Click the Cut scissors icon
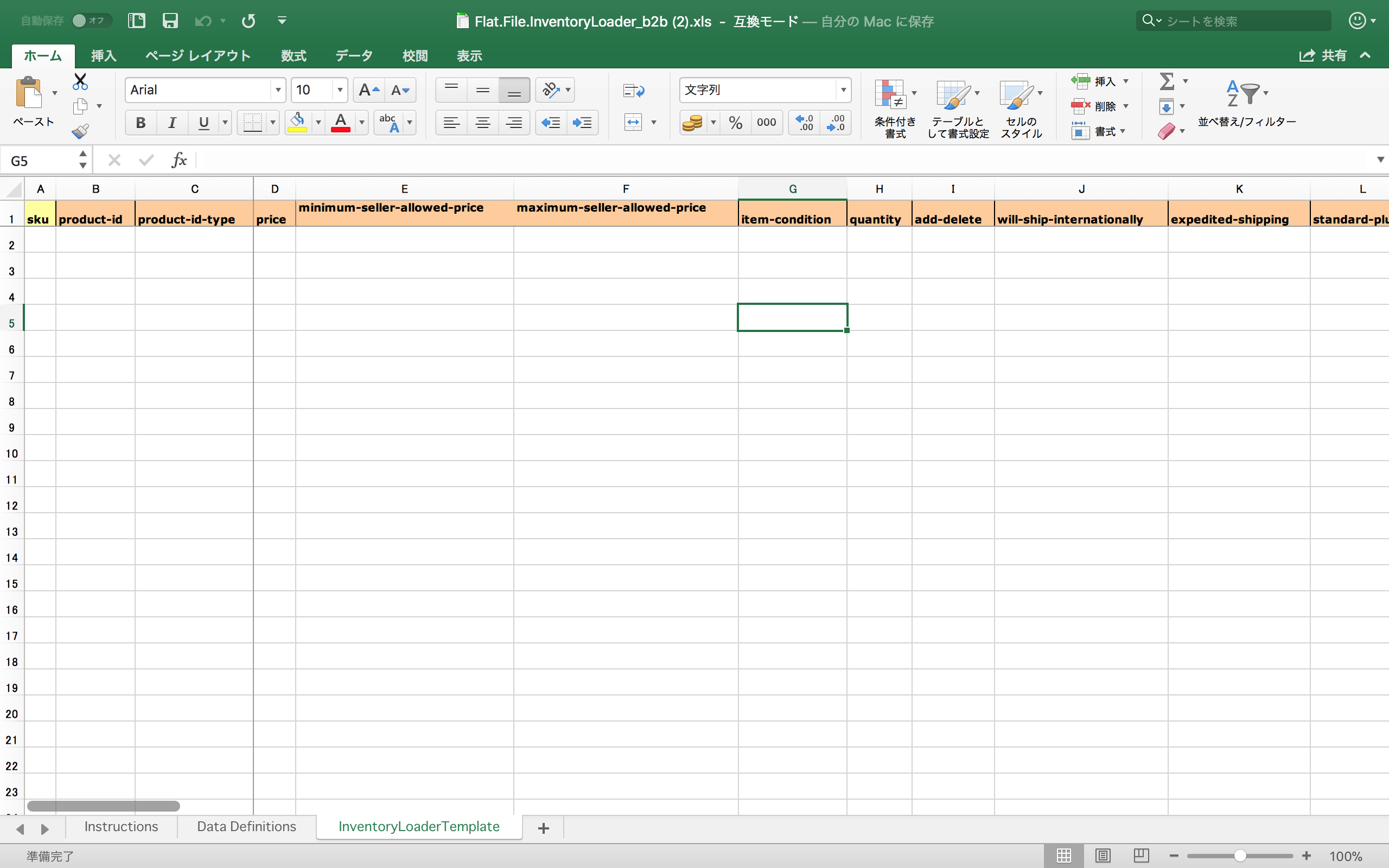The image size is (1389, 868). [80, 81]
